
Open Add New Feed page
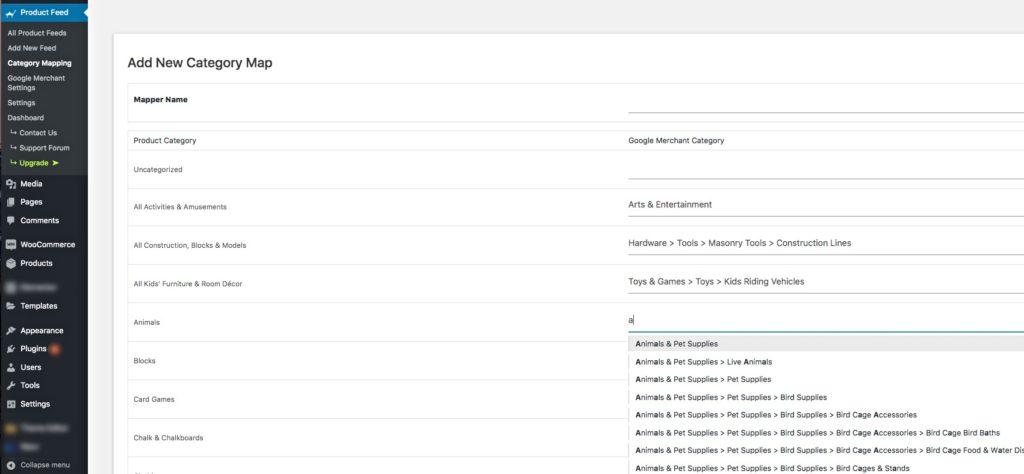31,48
